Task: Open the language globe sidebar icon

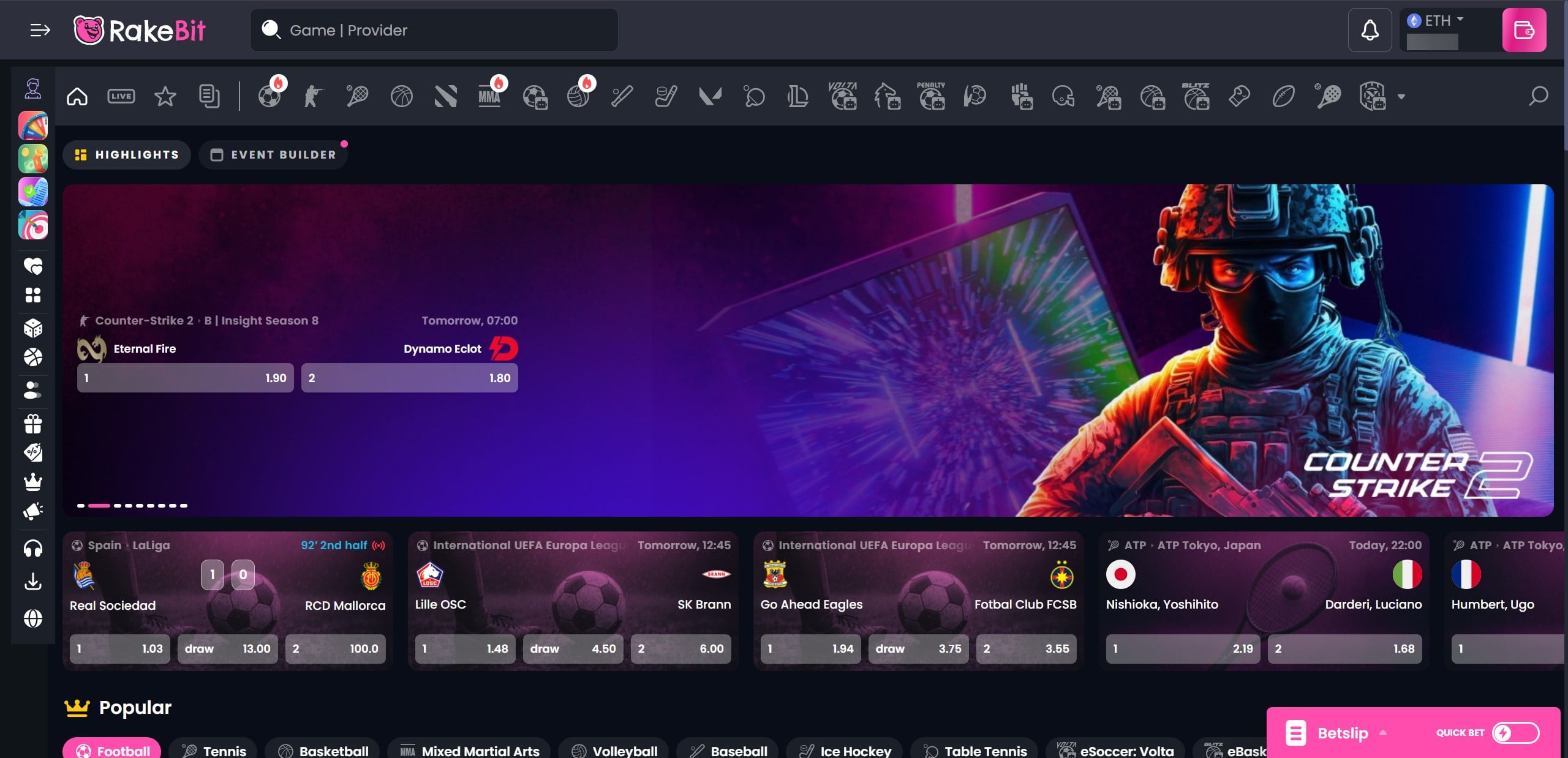Action: pyautogui.click(x=33, y=618)
